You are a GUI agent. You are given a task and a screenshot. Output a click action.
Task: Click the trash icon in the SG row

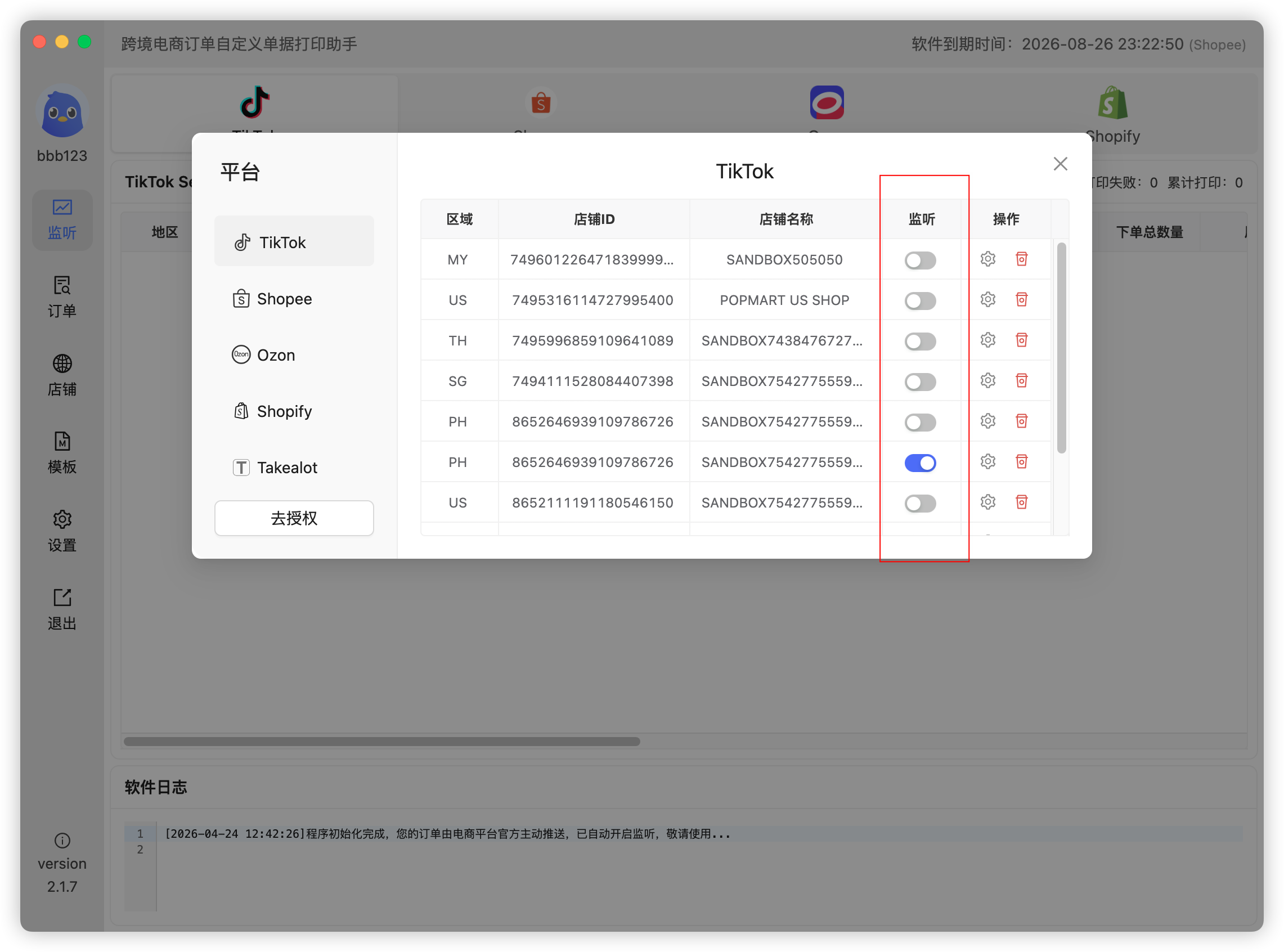click(1021, 381)
